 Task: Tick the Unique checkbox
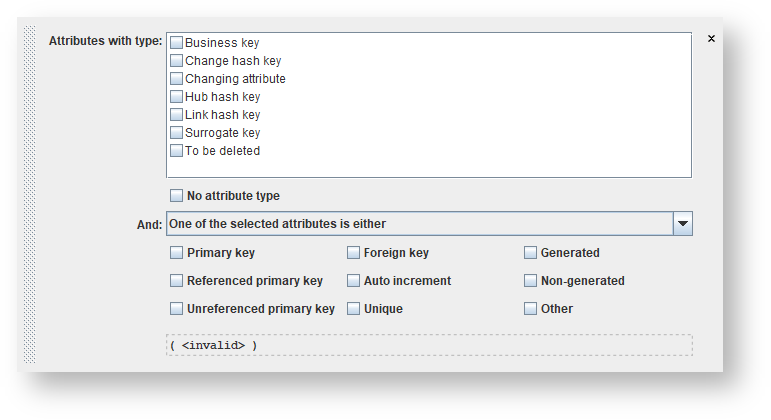coord(354,309)
